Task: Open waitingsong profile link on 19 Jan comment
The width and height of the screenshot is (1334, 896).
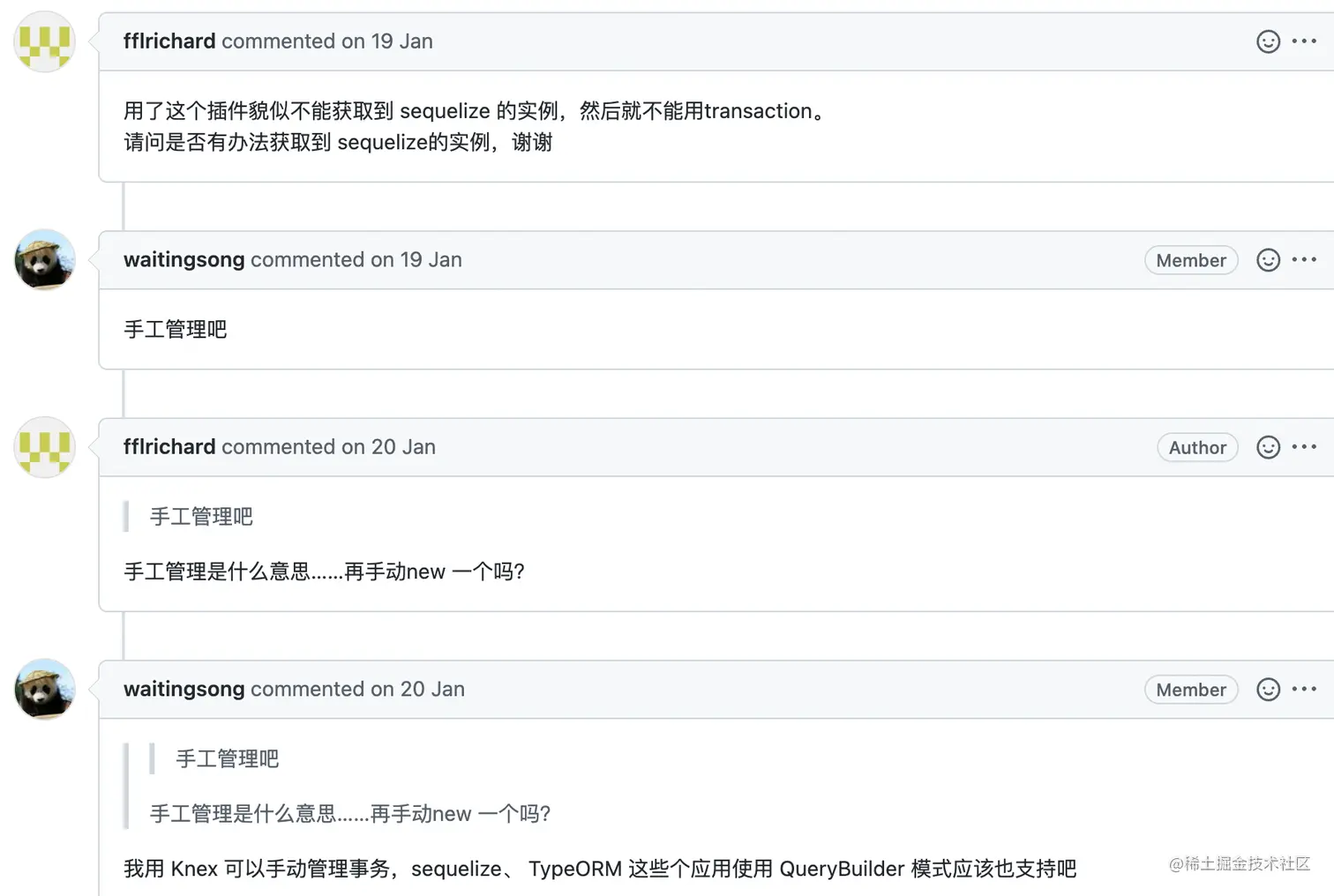Action: [184, 260]
